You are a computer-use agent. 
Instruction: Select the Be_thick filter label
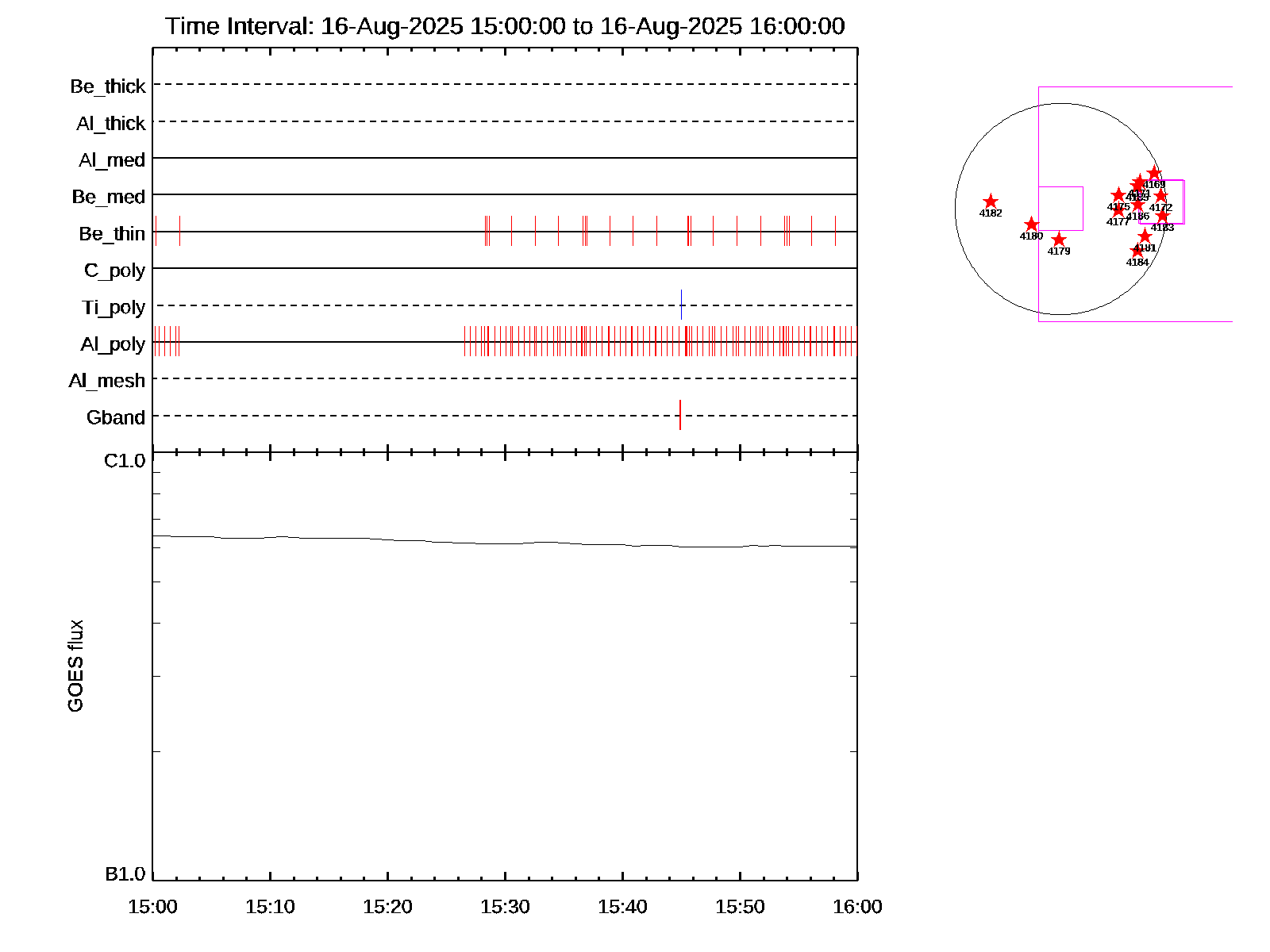click(108, 86)
